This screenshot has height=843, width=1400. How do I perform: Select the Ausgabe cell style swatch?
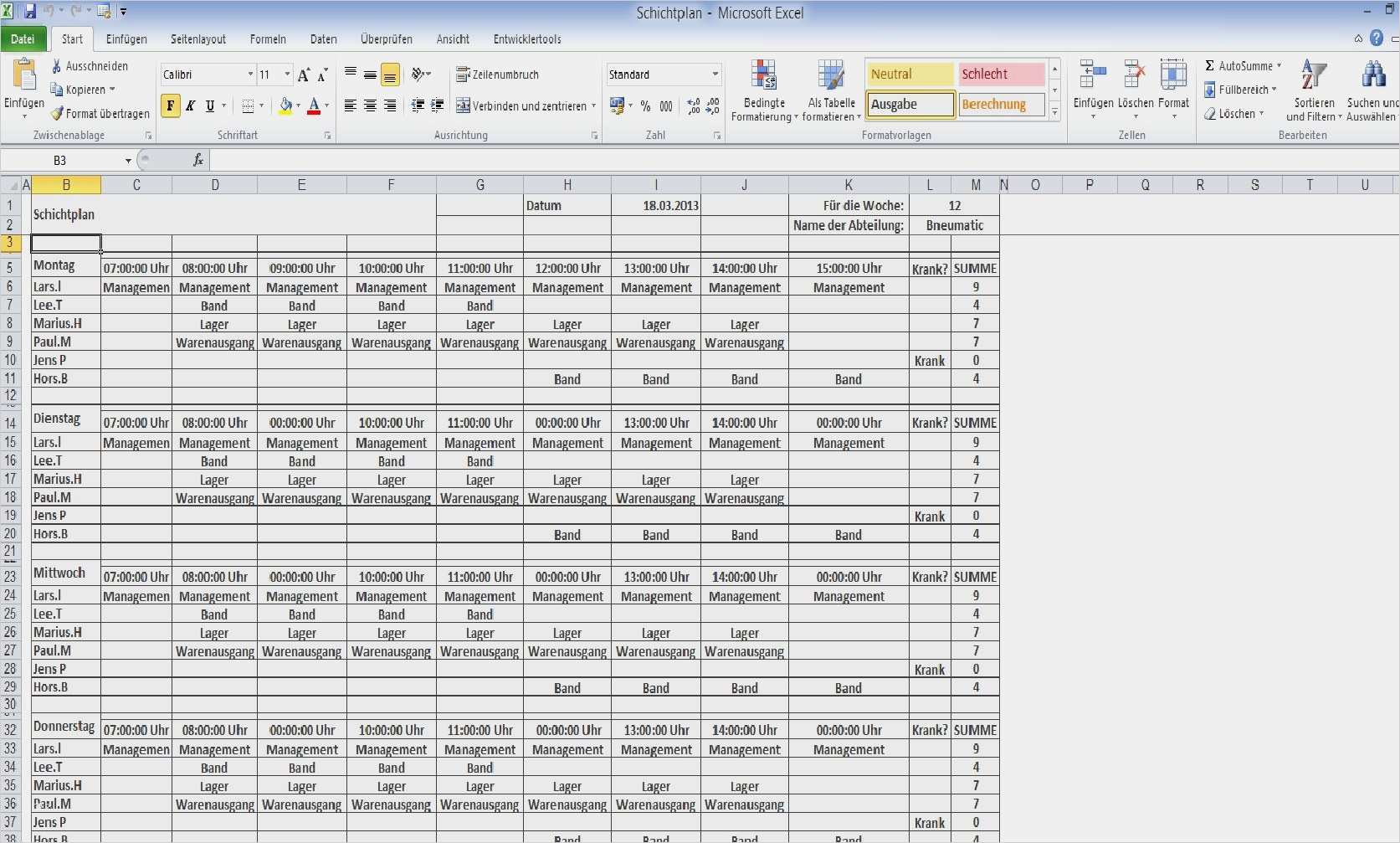[x=909, y=105]
